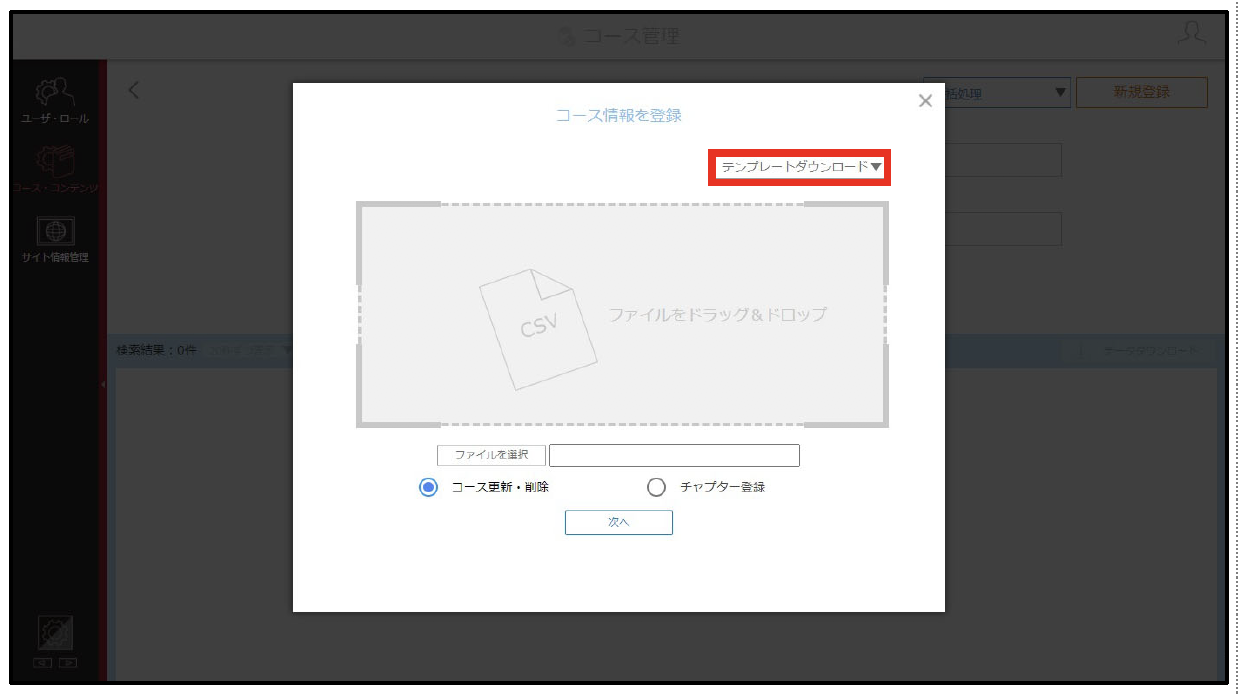
Task: Select the コース更新・削除 radio button
Action: click(428, 487)
